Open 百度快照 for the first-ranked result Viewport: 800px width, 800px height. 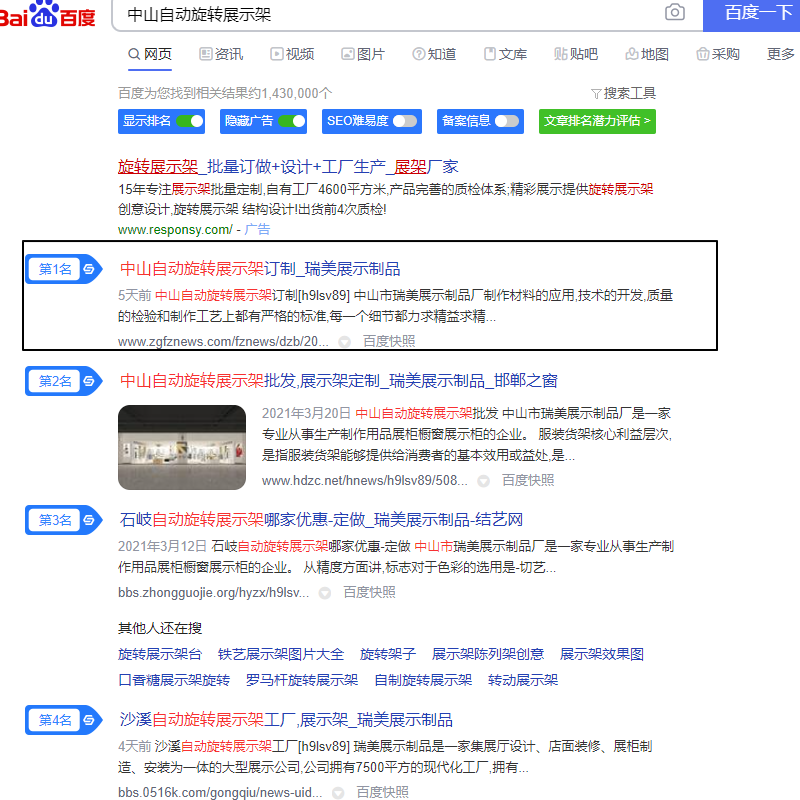point(389,341)
